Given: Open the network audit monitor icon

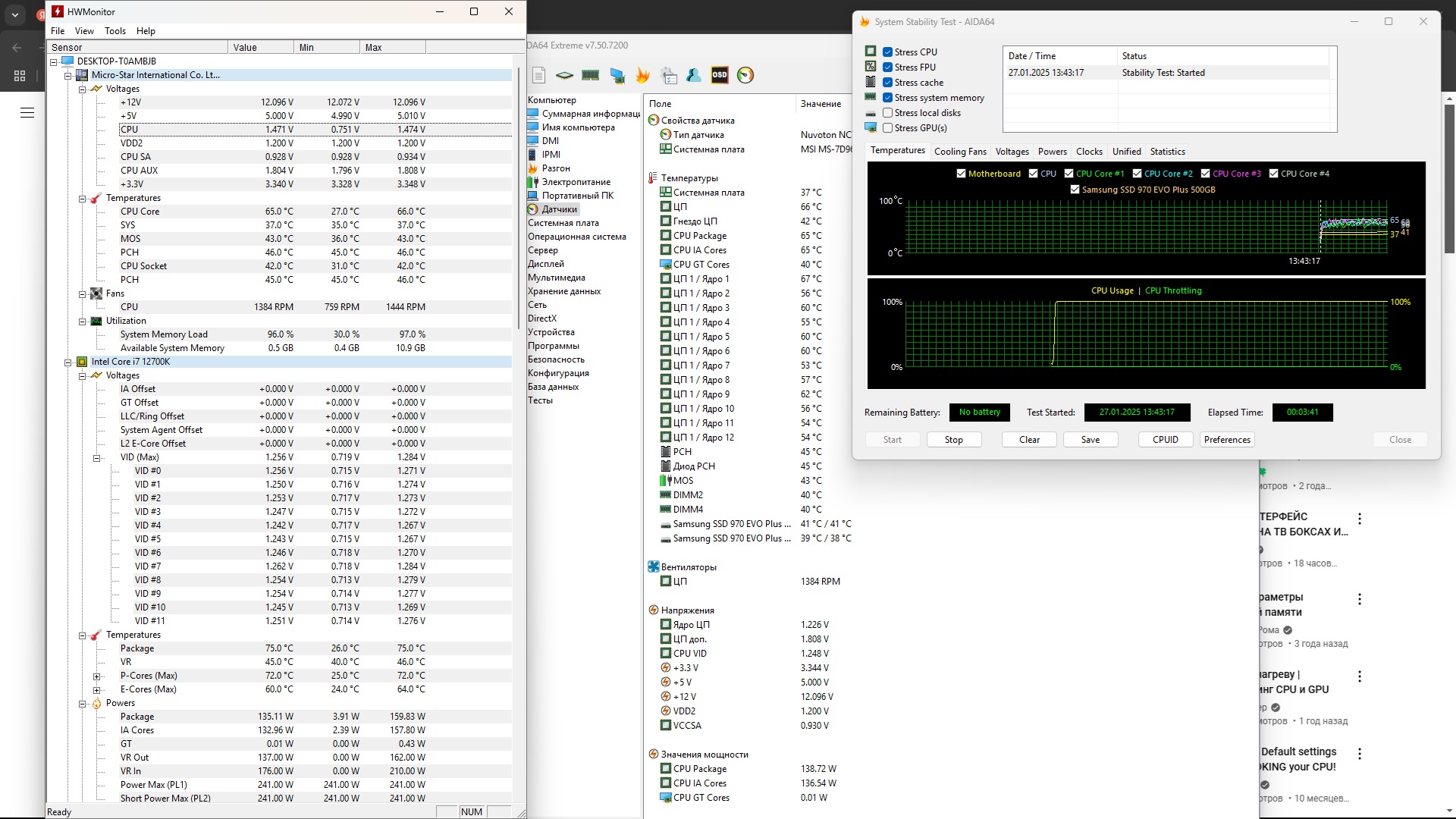Looking at the screenshot, I should pyautogui.click(x=617, y=74).
